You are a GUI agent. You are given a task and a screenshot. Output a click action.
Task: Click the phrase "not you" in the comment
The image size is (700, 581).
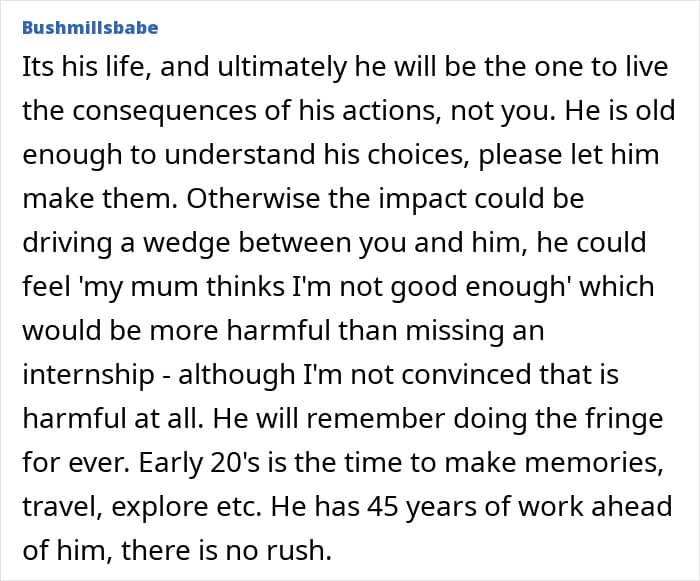(490, 111)
